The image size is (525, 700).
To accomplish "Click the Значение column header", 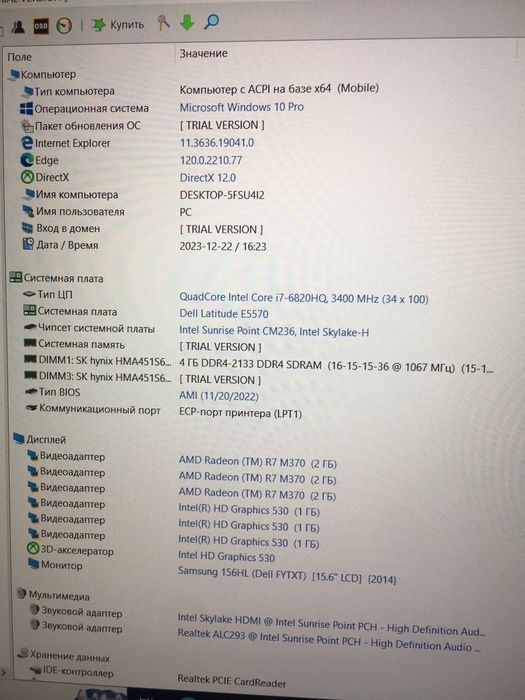I will coord(204,53).
